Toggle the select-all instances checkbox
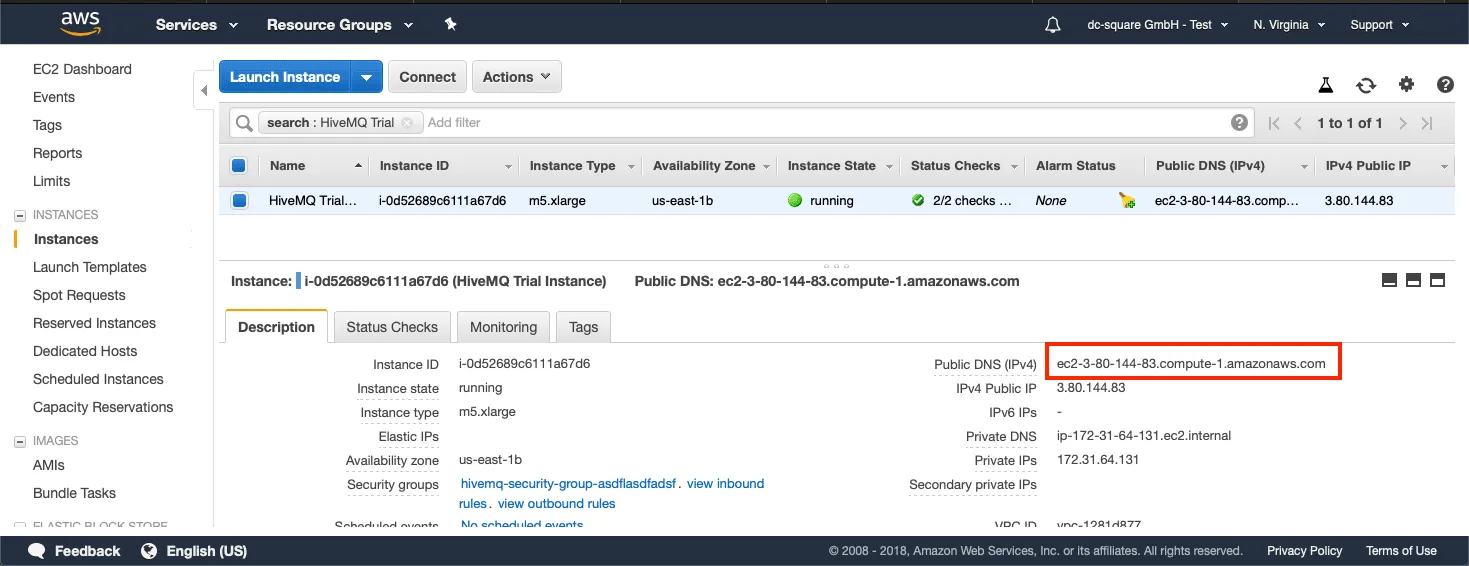 239,166
